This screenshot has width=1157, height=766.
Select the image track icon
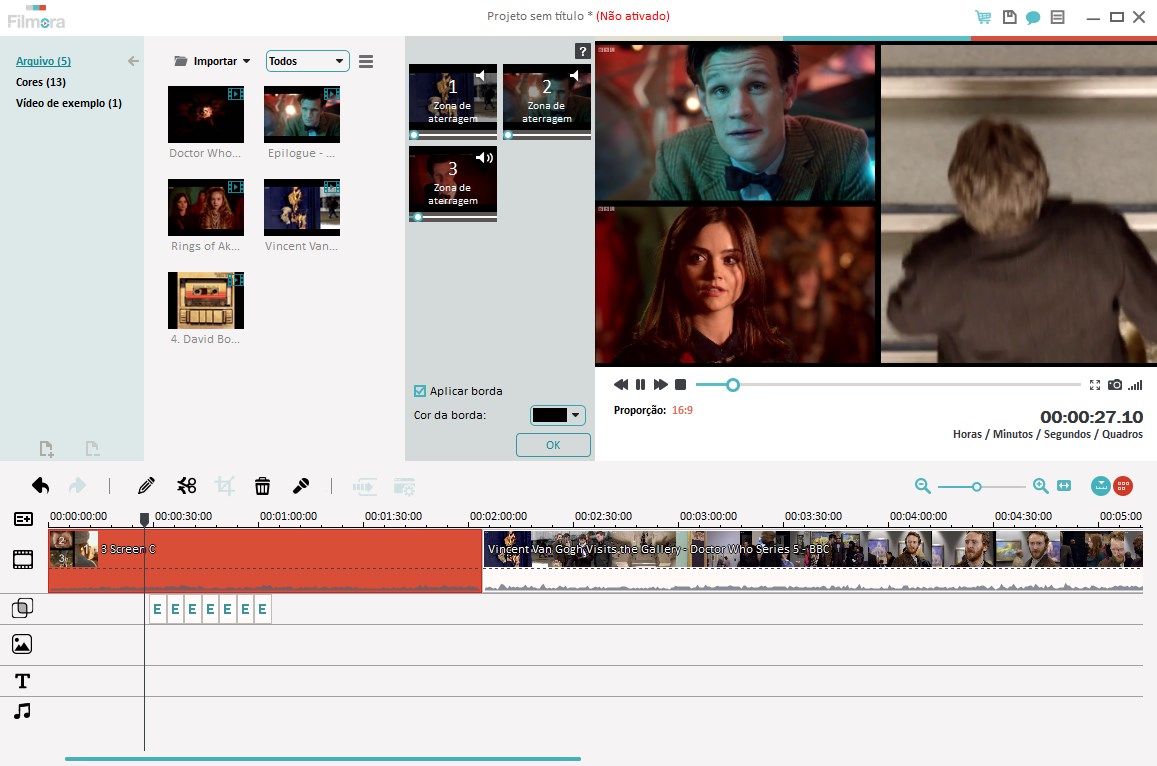(22, 644)
